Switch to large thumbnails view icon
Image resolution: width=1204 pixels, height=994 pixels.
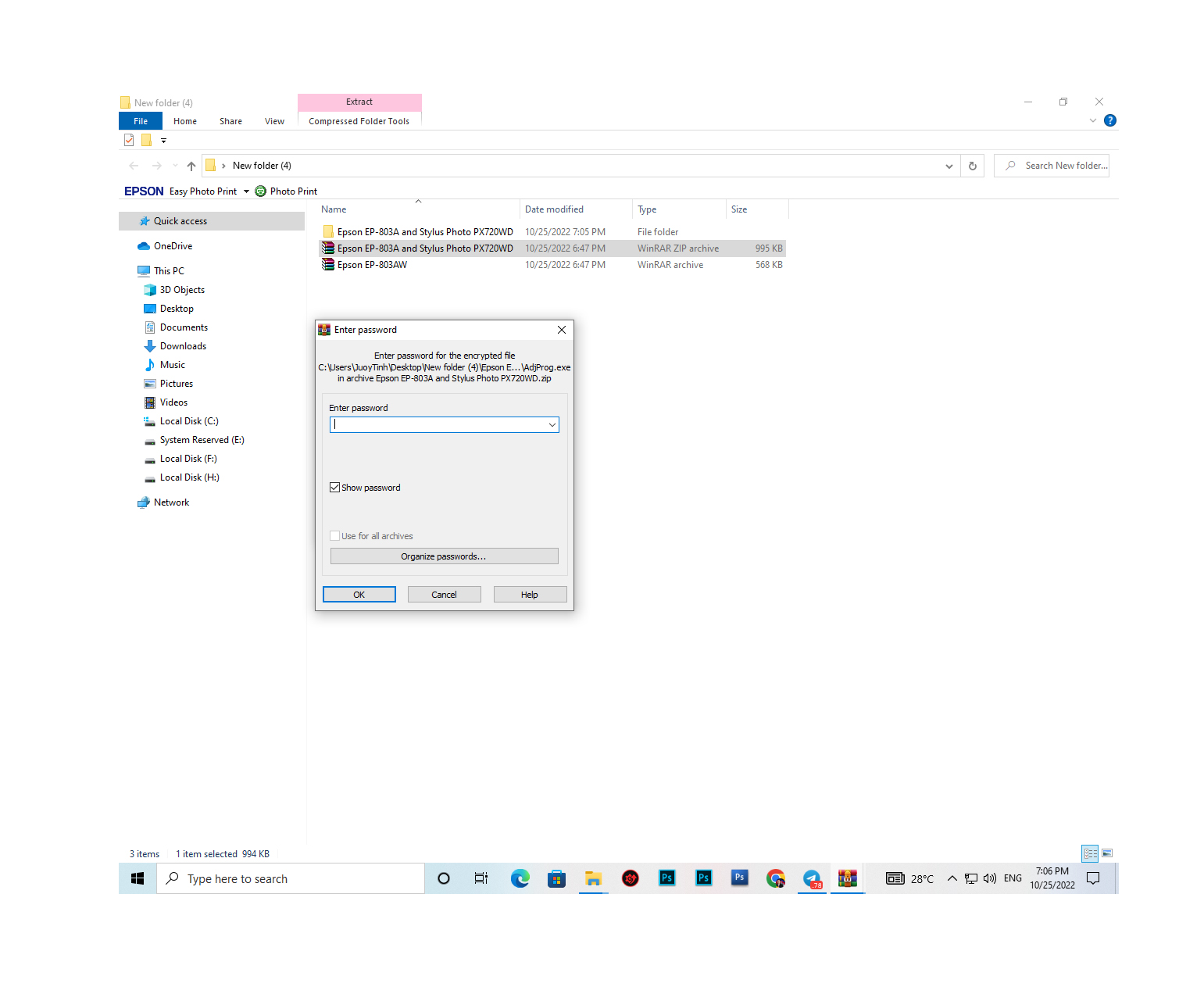coord(1107,853)
